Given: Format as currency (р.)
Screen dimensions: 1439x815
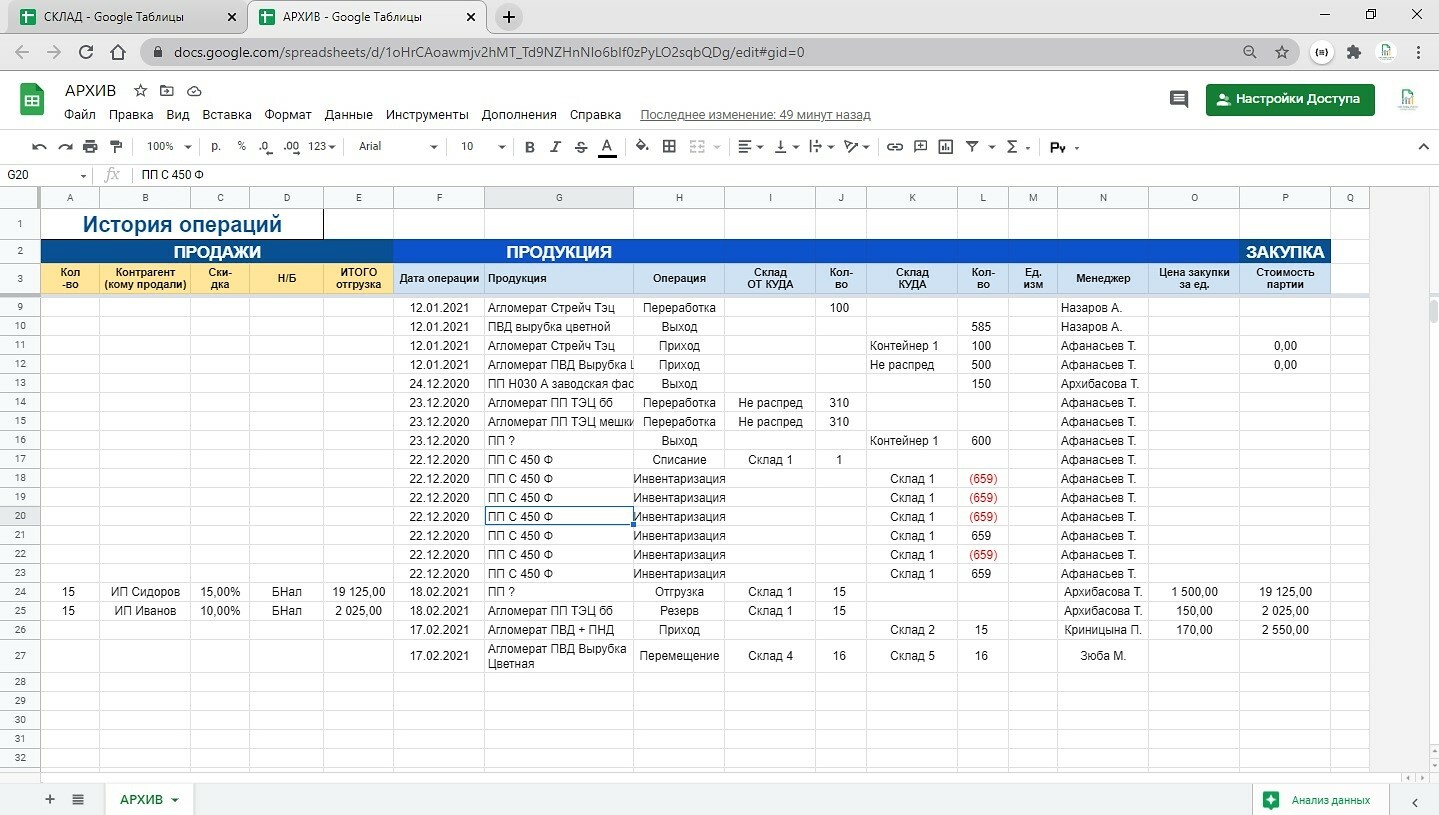Looking at the screenshot, I should pos(216,147).
